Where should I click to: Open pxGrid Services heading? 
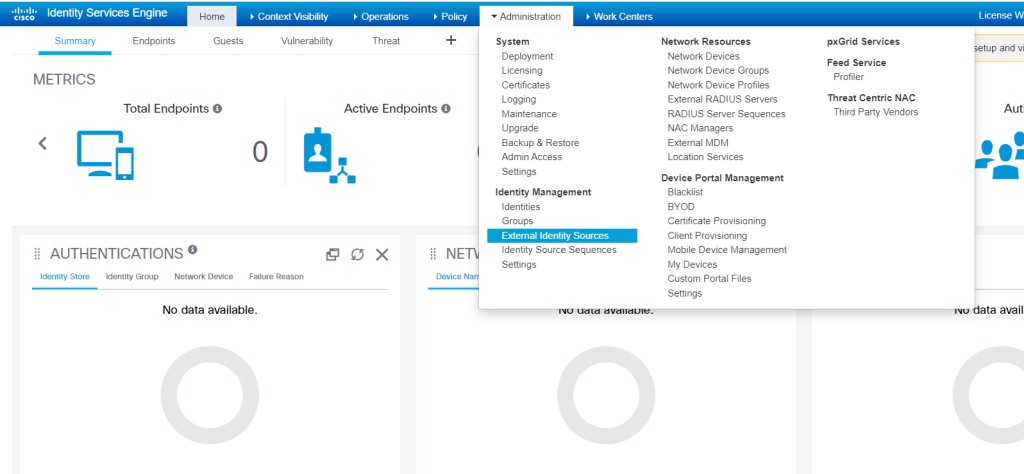coord(863,41)
